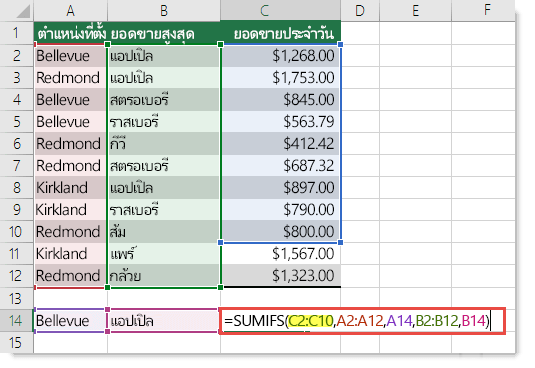535x368 pixels.
Task: Select column F header
Action: click(483, 11)
